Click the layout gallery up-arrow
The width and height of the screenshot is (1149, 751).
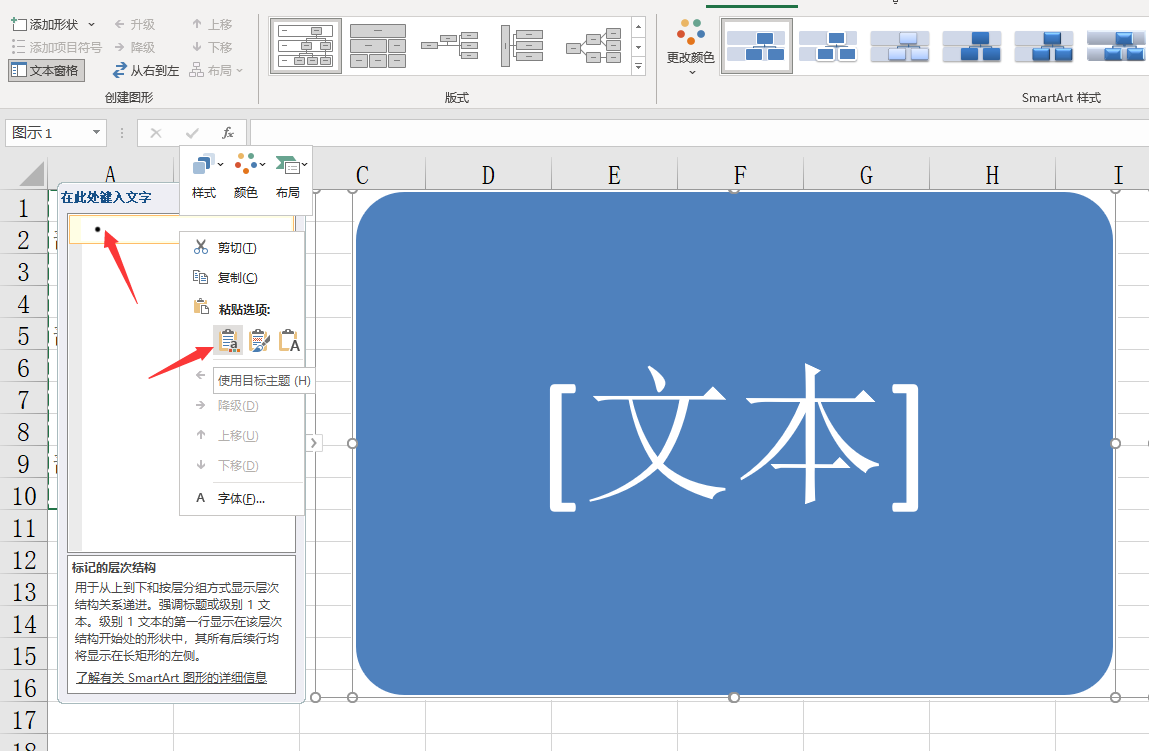[638, 26]
